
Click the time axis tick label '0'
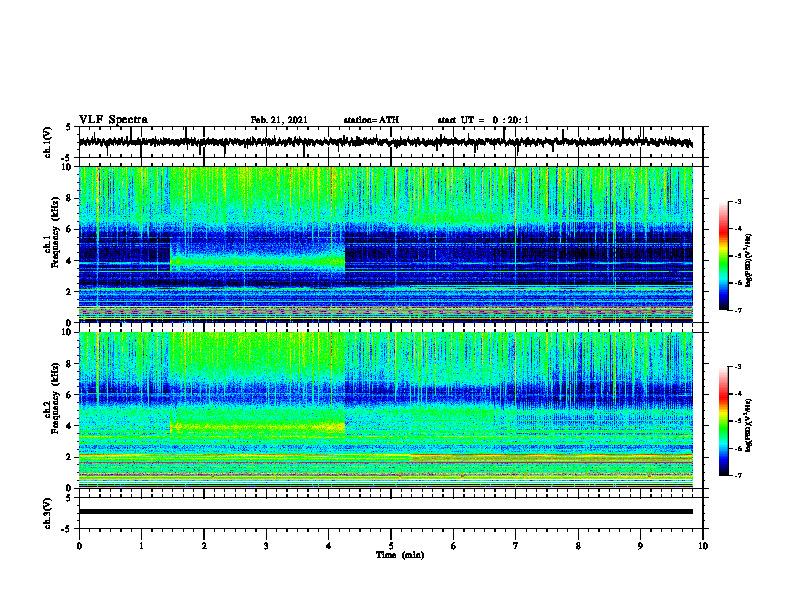coord(79,546)
